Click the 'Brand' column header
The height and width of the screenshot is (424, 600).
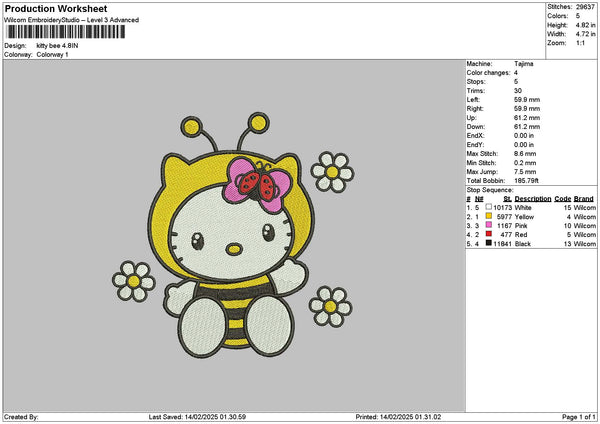coord(584,199)
